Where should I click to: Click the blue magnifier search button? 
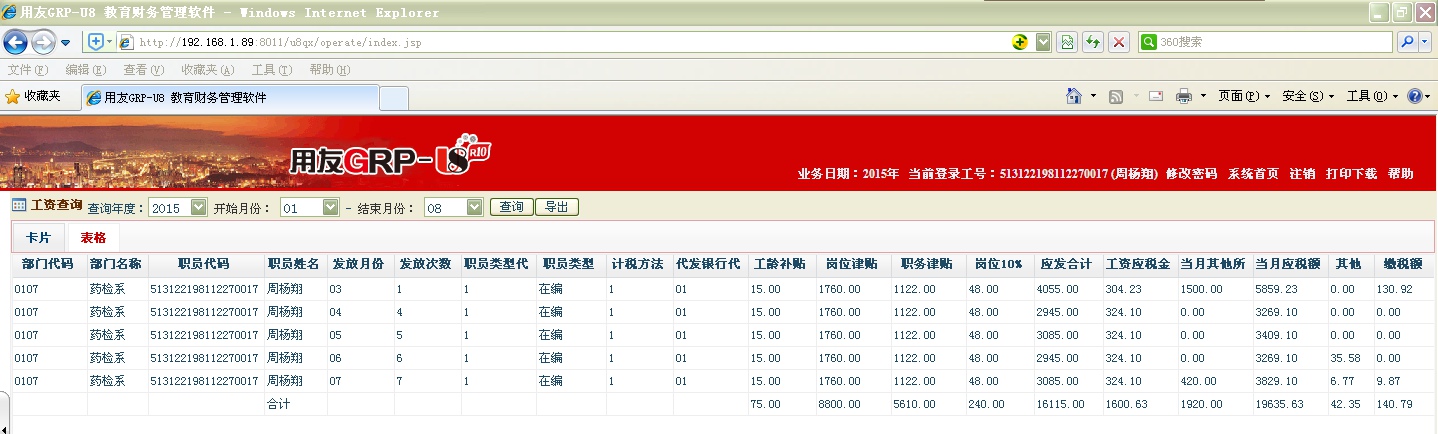[x=1407, y=42]
